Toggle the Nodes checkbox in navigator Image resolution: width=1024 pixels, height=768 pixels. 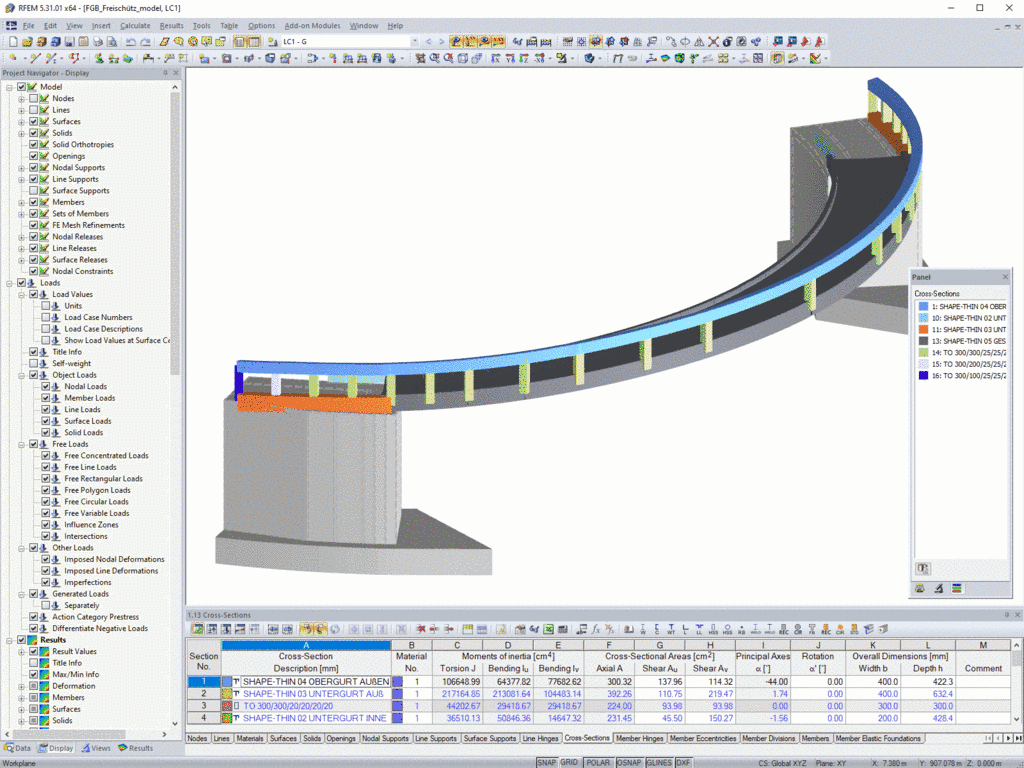(x=33, y=99)
